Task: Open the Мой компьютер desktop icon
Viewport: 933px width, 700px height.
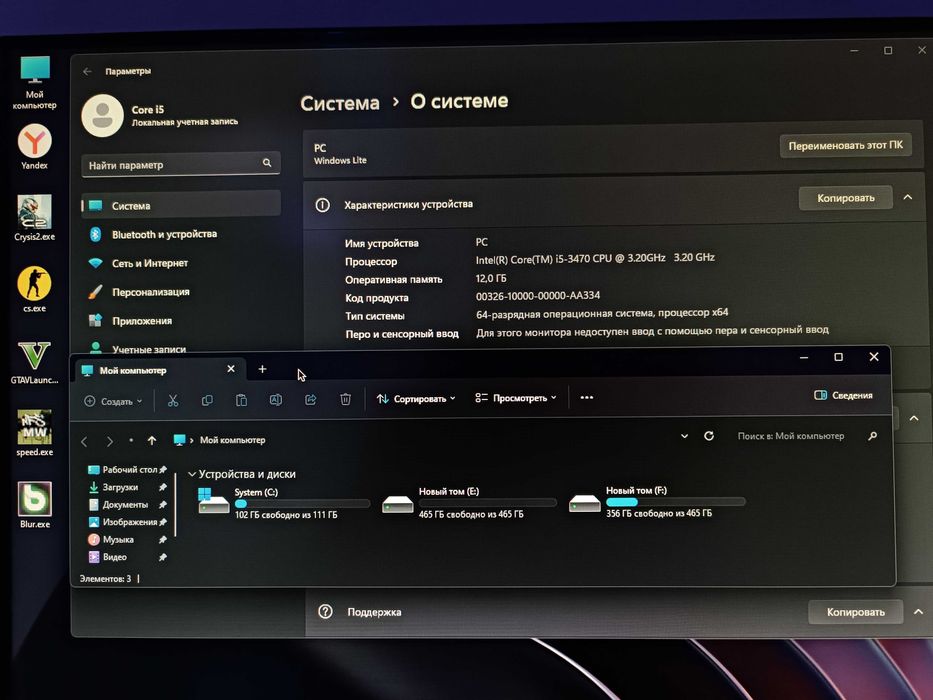Action: [35, 82]
